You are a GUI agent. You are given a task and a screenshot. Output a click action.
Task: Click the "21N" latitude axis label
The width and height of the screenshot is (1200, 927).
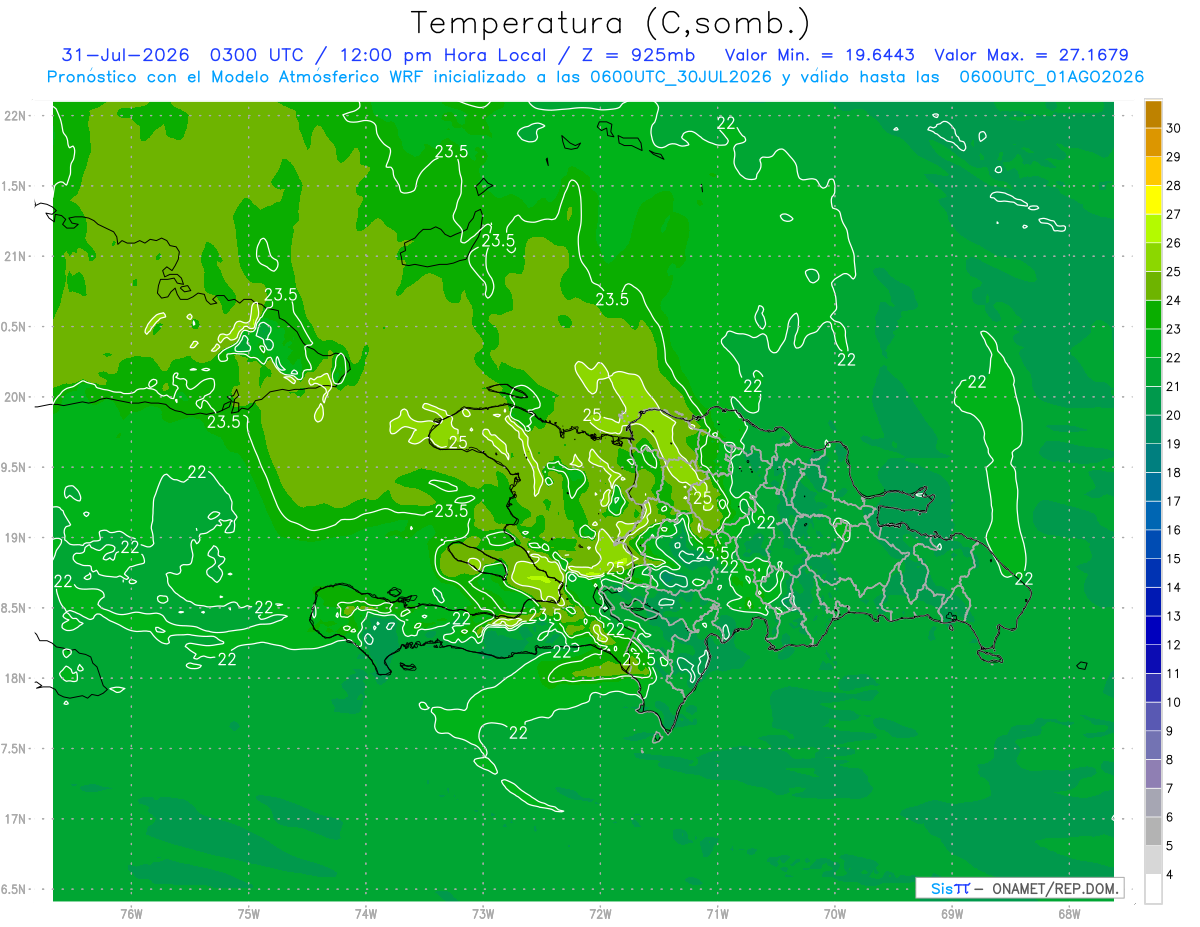[16, 256]
